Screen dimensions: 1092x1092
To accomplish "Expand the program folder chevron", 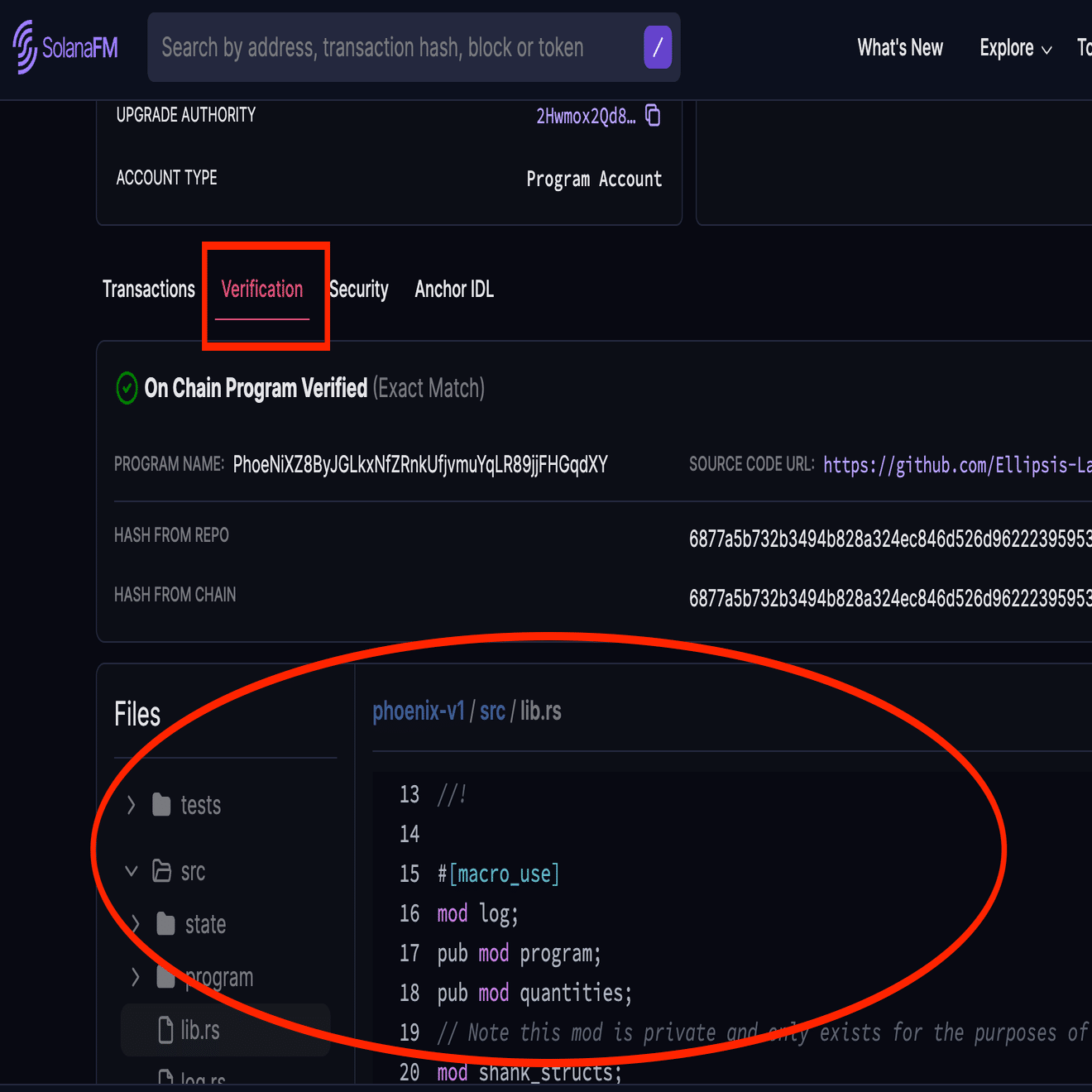I will (135, 977).
